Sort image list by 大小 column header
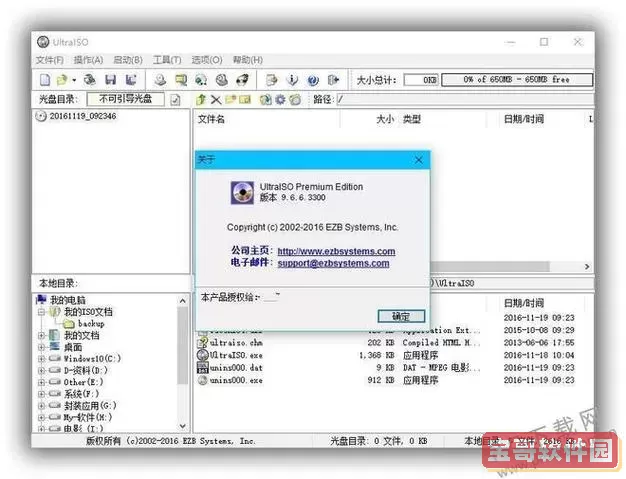The height and width of the screenshot is (479, 626). point(369,119)
